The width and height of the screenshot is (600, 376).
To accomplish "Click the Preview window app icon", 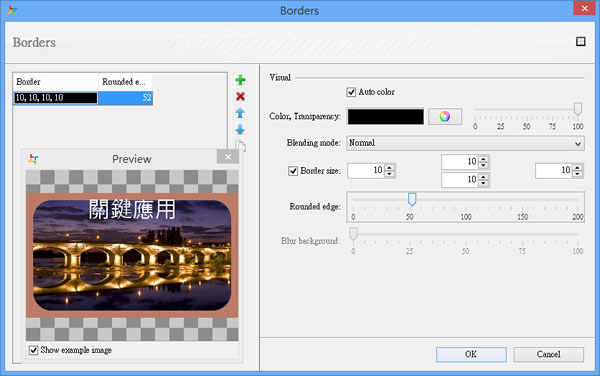I will (x=33, y=159).
